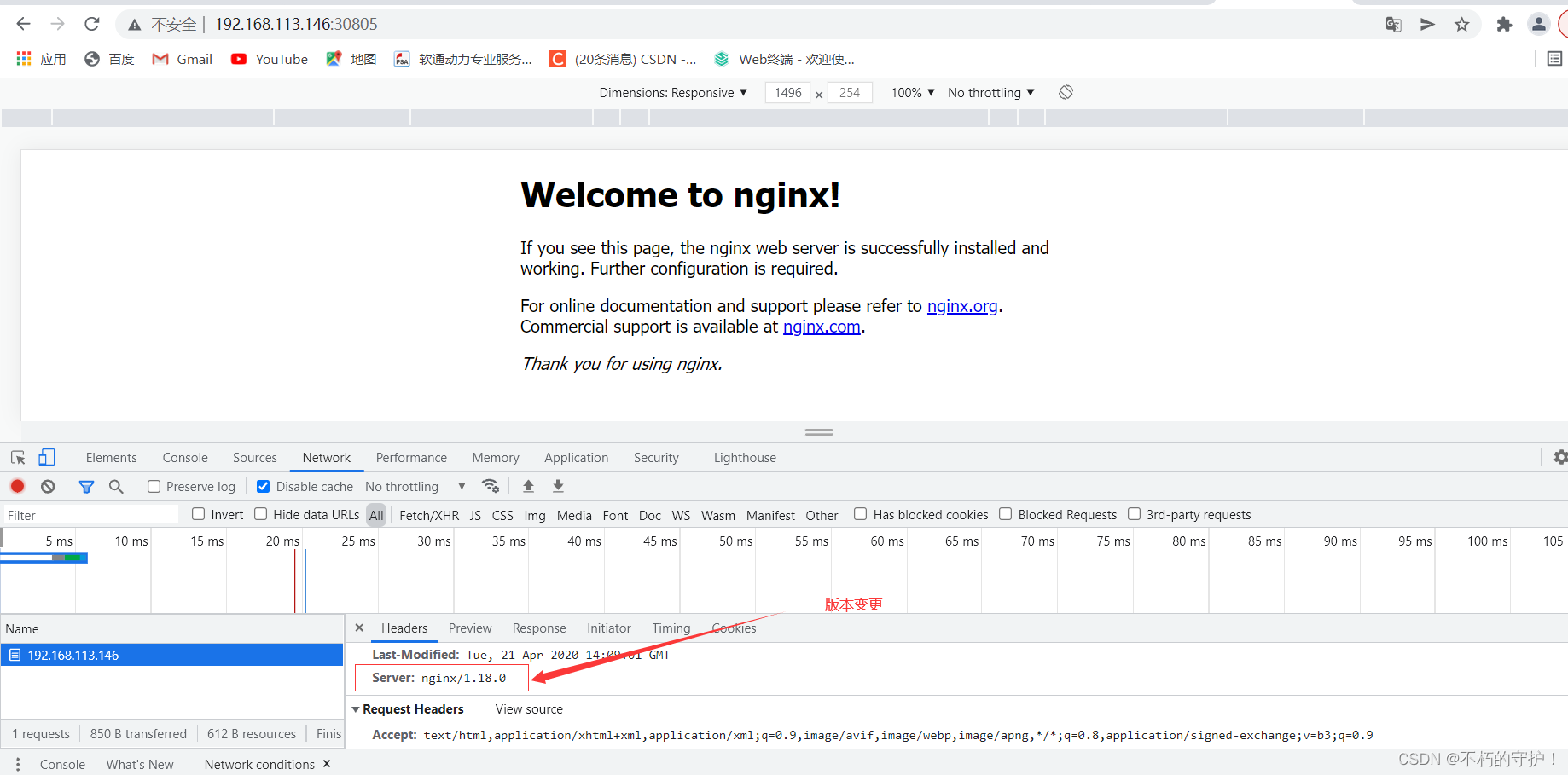Follow the nginx.org link
This screenshot has height=775, width=1568.
click(x=962, y=306)
